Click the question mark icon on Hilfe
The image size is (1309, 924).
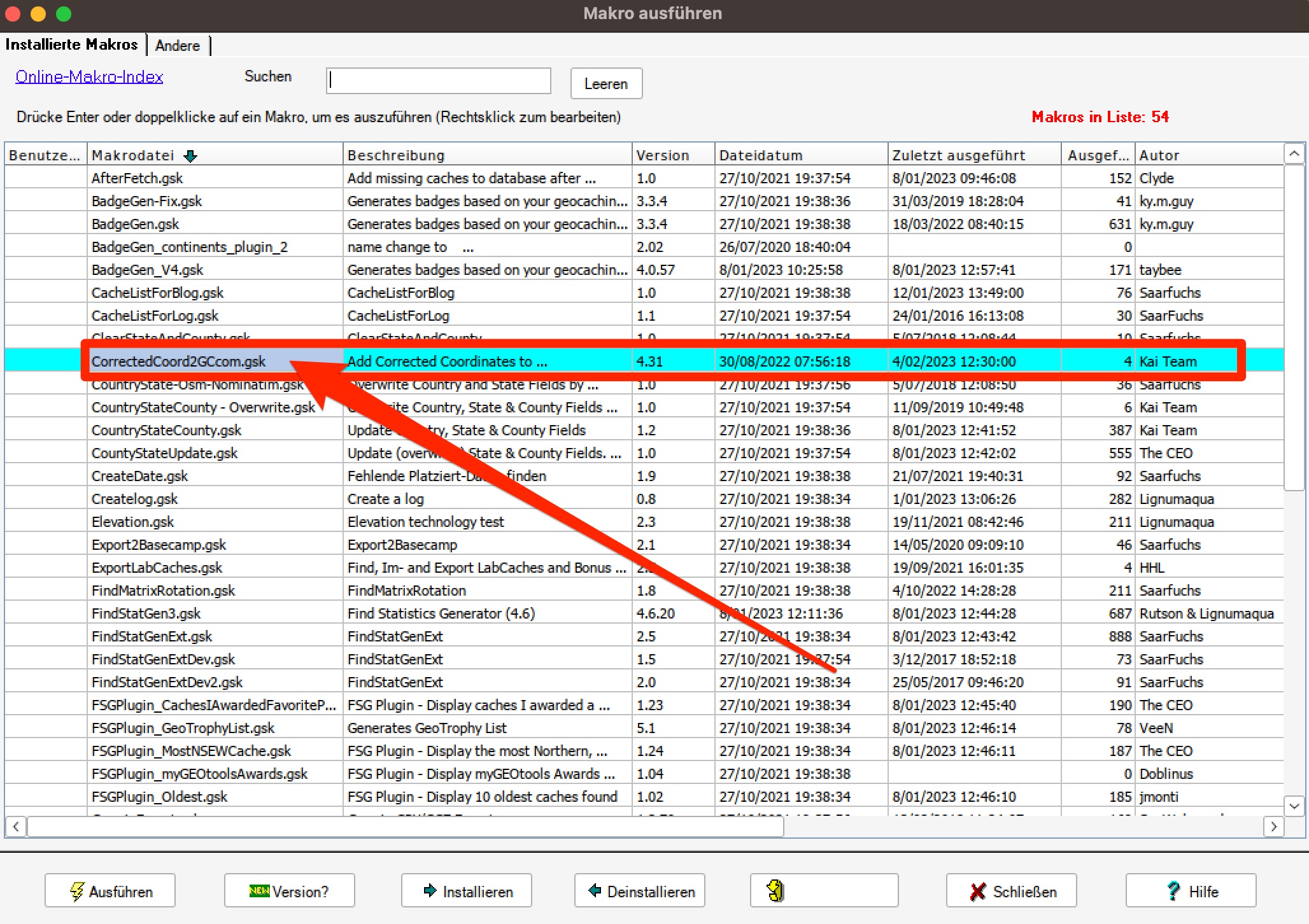pos(1173,891)
